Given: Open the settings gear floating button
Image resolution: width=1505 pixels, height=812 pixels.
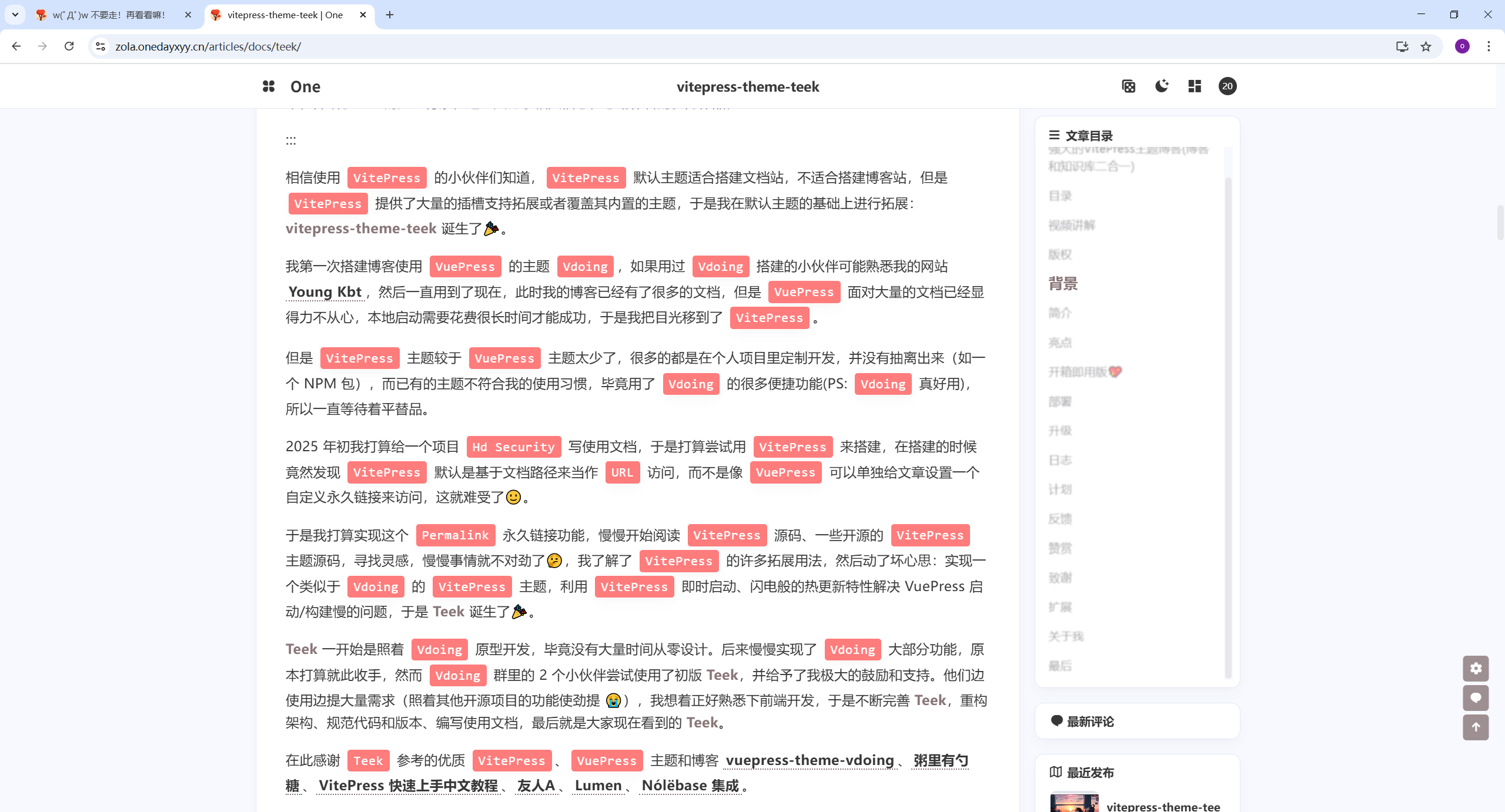Looking at the screenshot, I should tap(1476, 668).
